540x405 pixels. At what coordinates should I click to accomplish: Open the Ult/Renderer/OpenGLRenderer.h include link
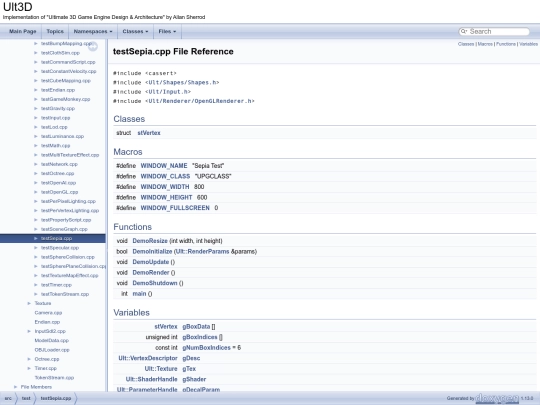tap(199, 101)
